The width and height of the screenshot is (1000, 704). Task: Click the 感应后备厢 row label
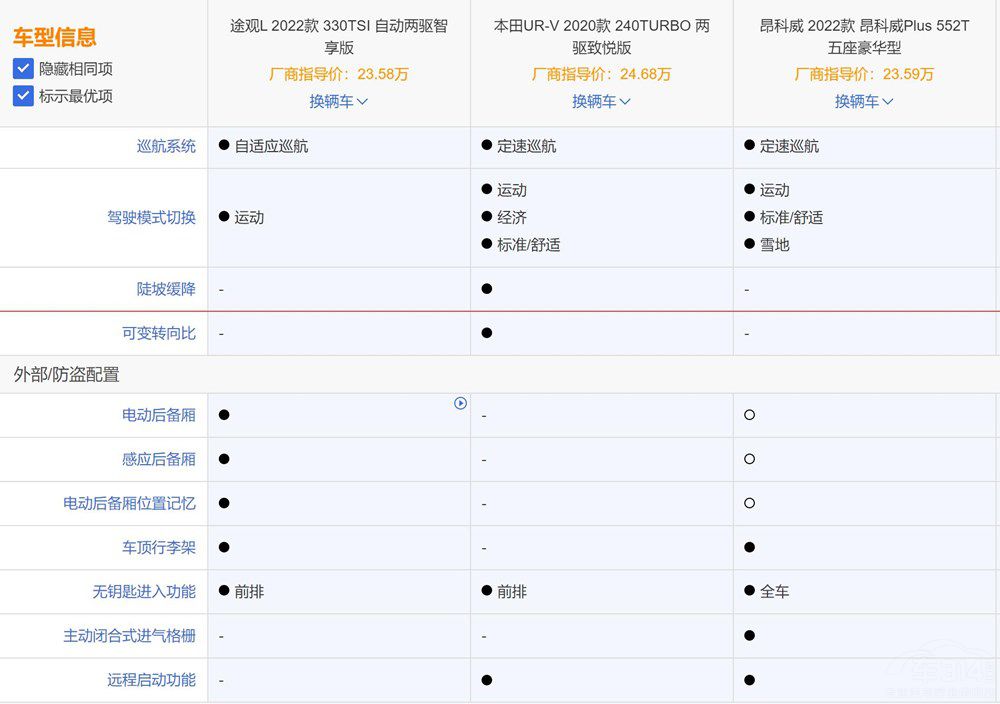point(159,459)
